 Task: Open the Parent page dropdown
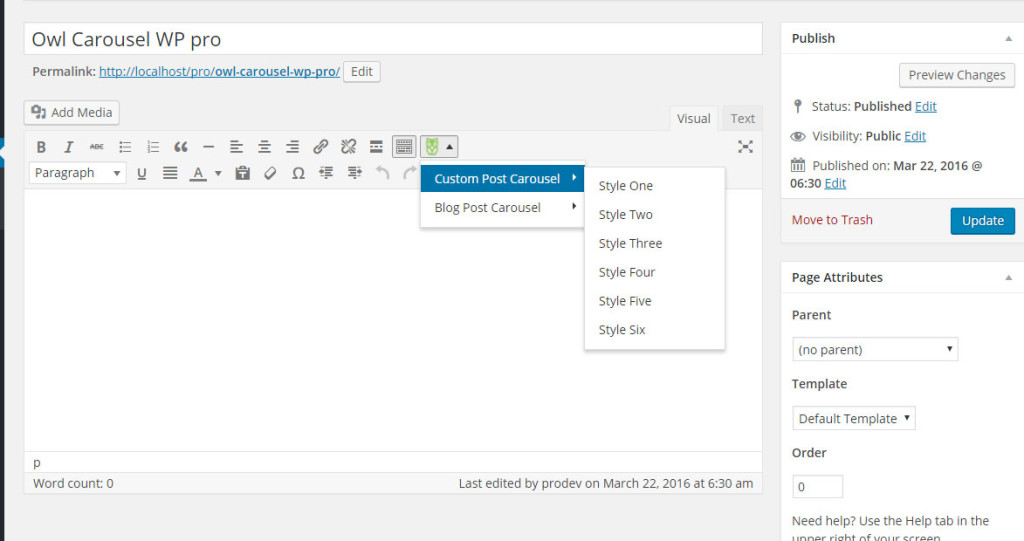pyautogui.click(x=875, y=350)
